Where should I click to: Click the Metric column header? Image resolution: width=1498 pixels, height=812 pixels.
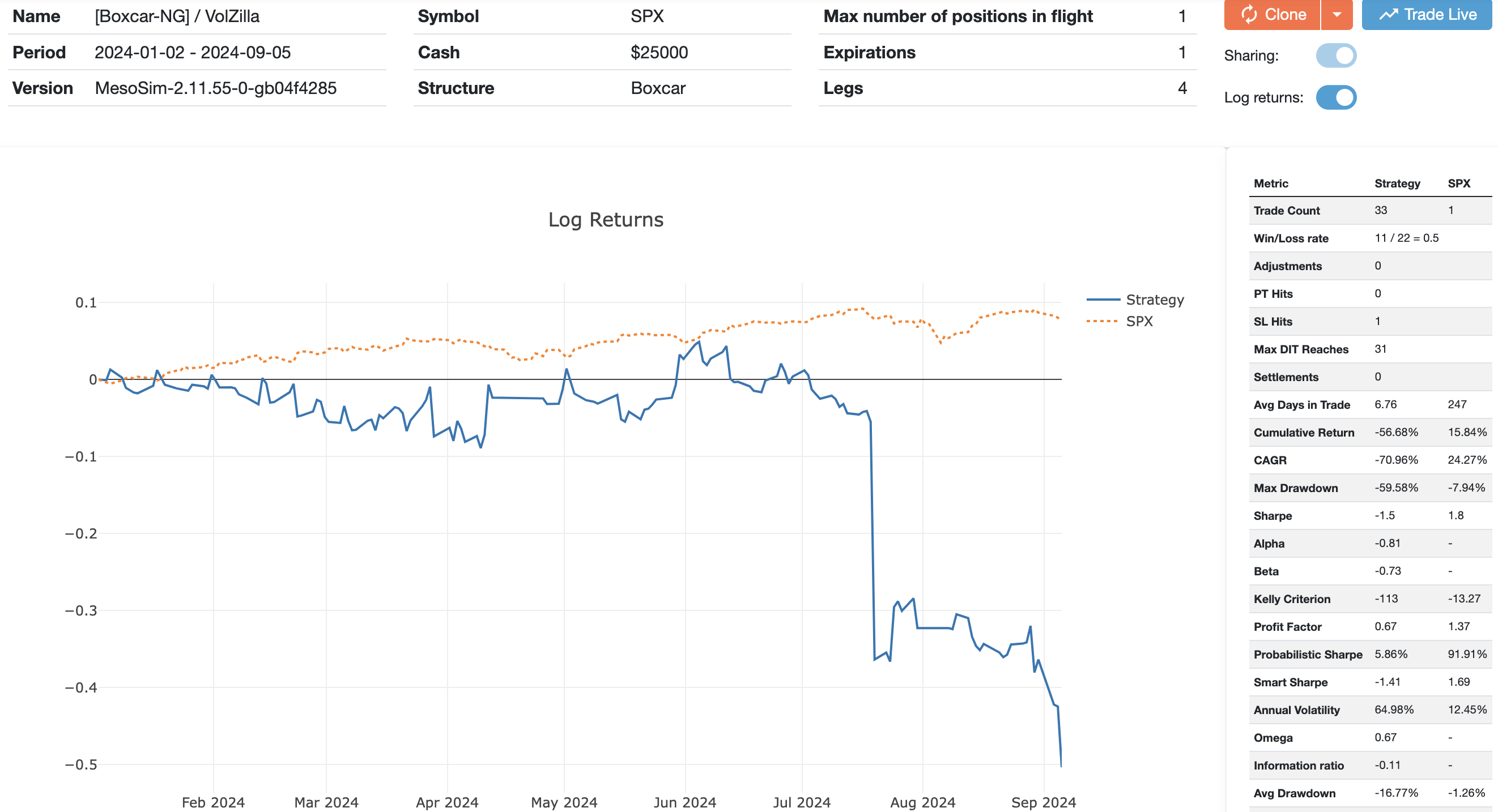(1271, 183)
